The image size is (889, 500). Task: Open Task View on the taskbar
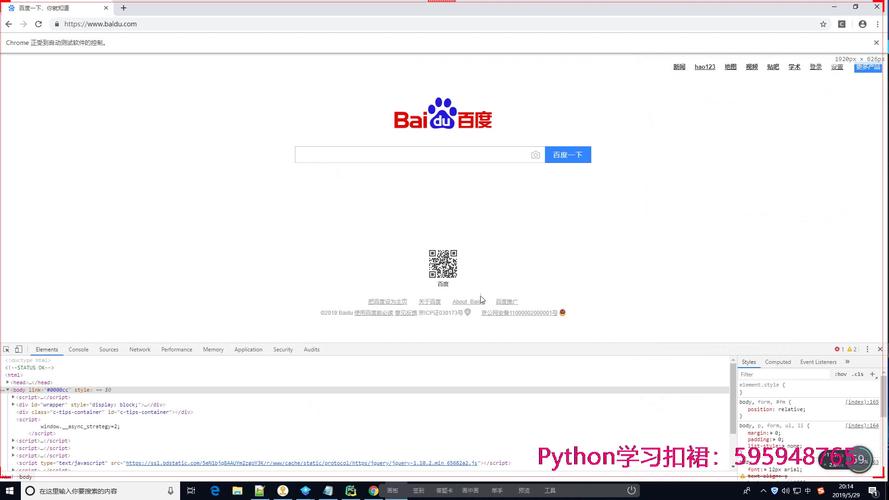191,491
